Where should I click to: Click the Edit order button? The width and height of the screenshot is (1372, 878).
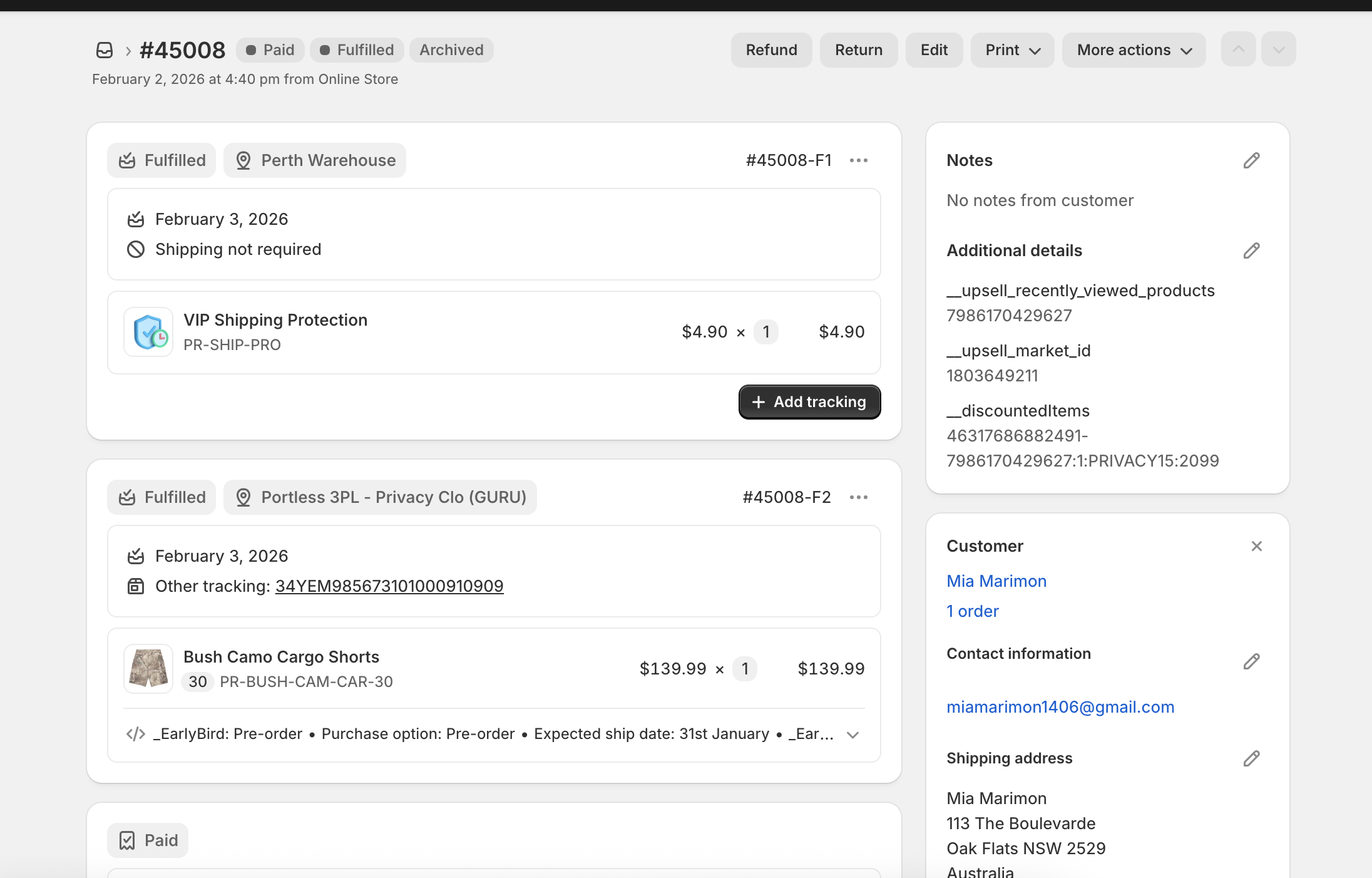coord(934,50)
